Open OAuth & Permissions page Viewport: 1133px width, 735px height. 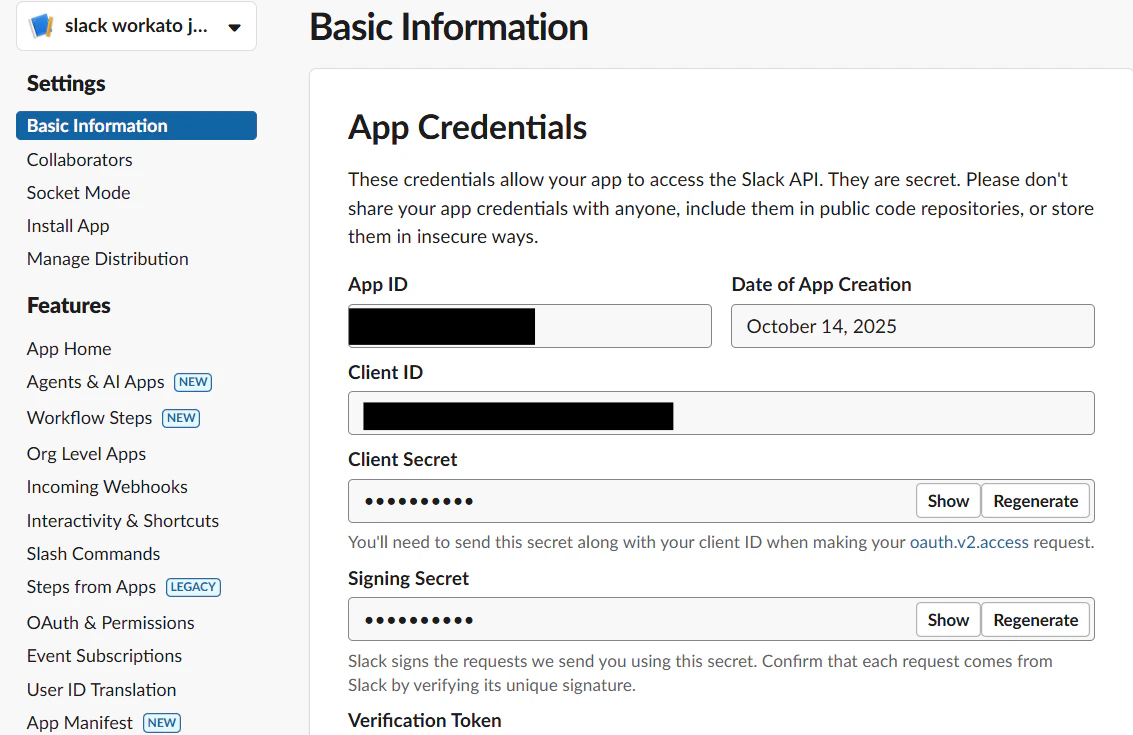pos(111,623)
